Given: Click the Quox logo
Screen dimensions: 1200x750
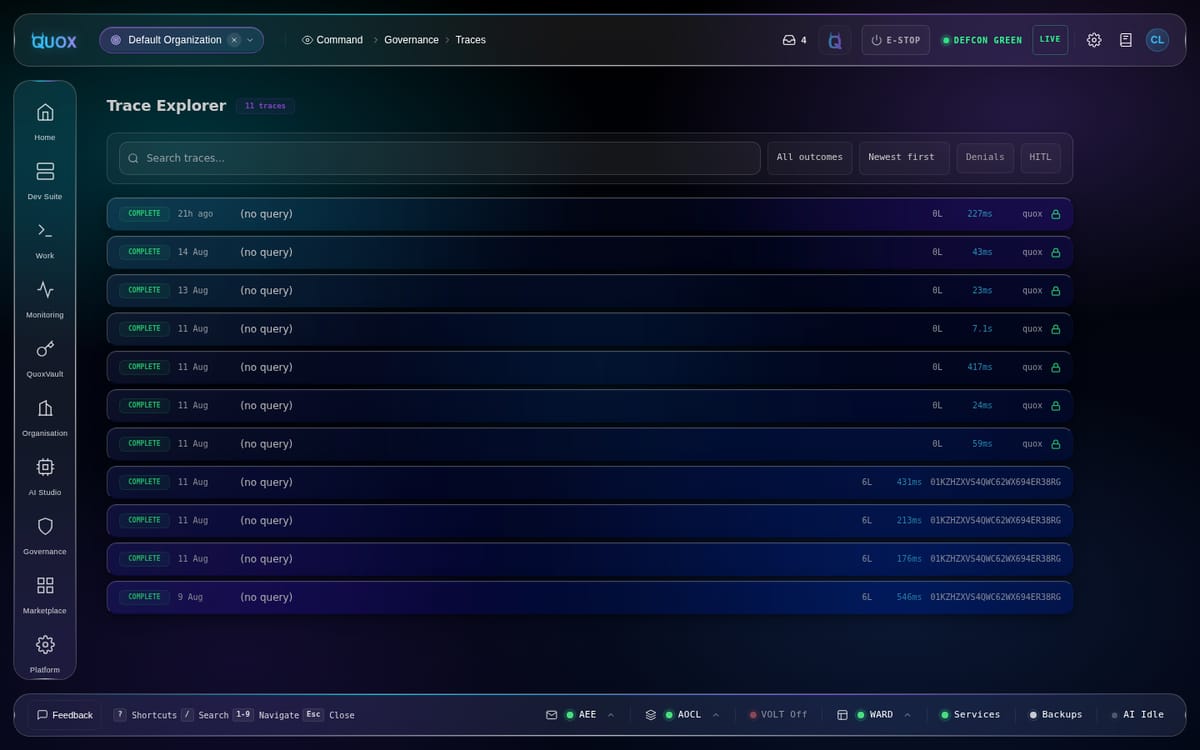Looking at the screenshot, I should tap(53, 40).
